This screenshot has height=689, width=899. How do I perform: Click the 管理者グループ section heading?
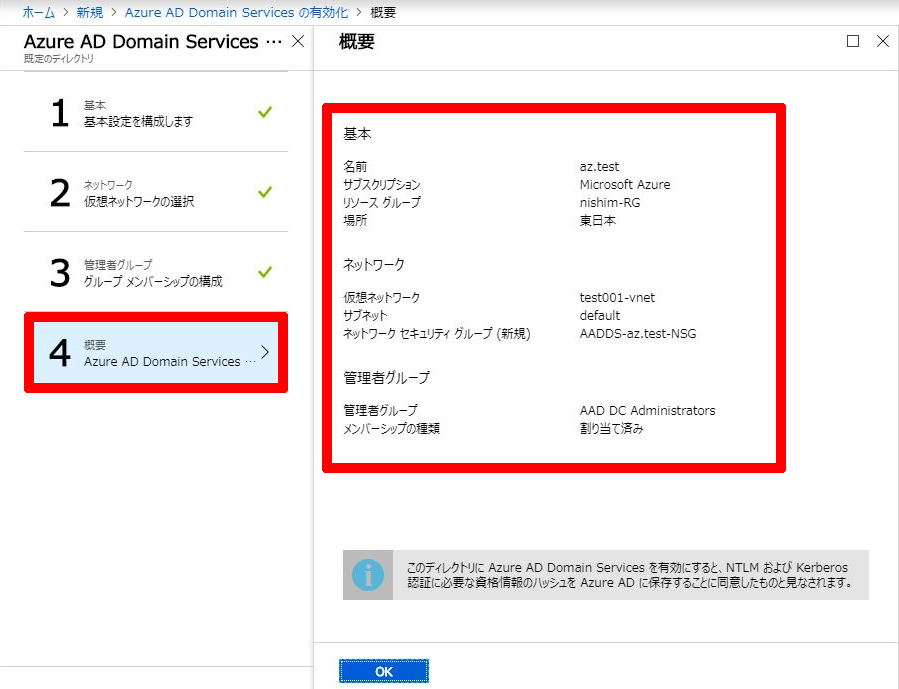pyautogui.click(x=386, y=377)
